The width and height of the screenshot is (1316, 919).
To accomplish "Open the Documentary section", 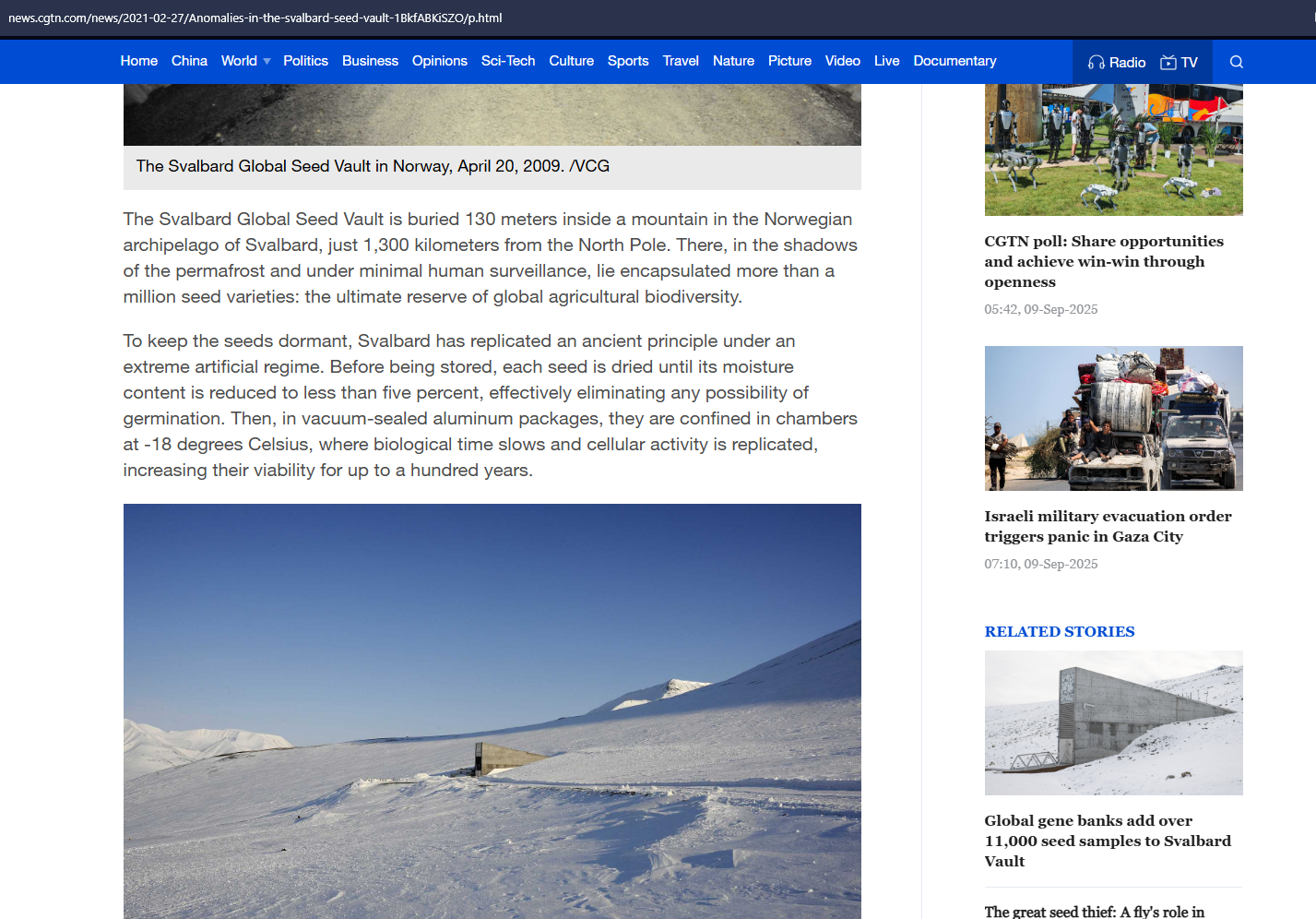I will pos(954,61).
